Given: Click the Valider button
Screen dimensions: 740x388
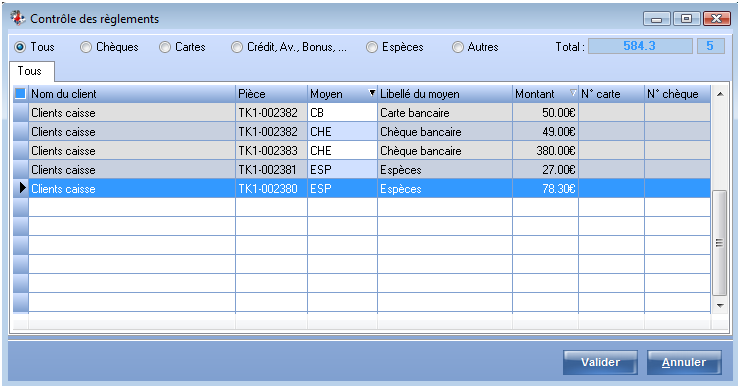Looking at the screenshot, I should (x=600, y=362).
